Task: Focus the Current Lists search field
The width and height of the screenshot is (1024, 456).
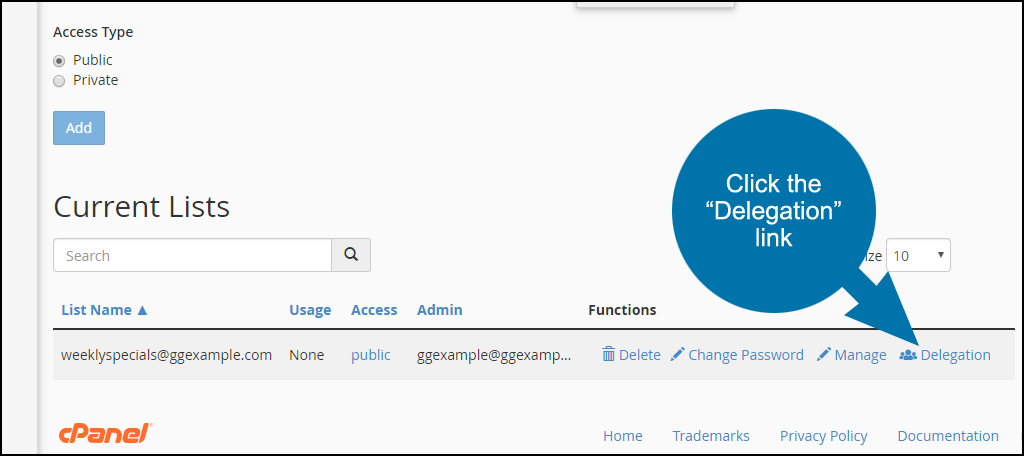Action: 193,255
